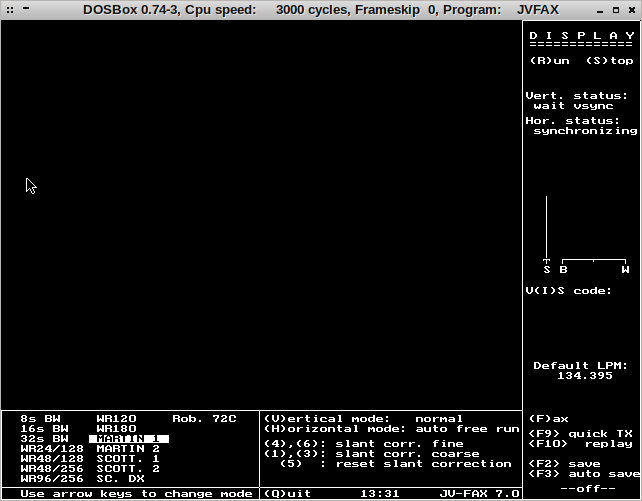Viewport: 642px width, 501px height.
Task: Click the F2 save option
Action: pos(565,464)
